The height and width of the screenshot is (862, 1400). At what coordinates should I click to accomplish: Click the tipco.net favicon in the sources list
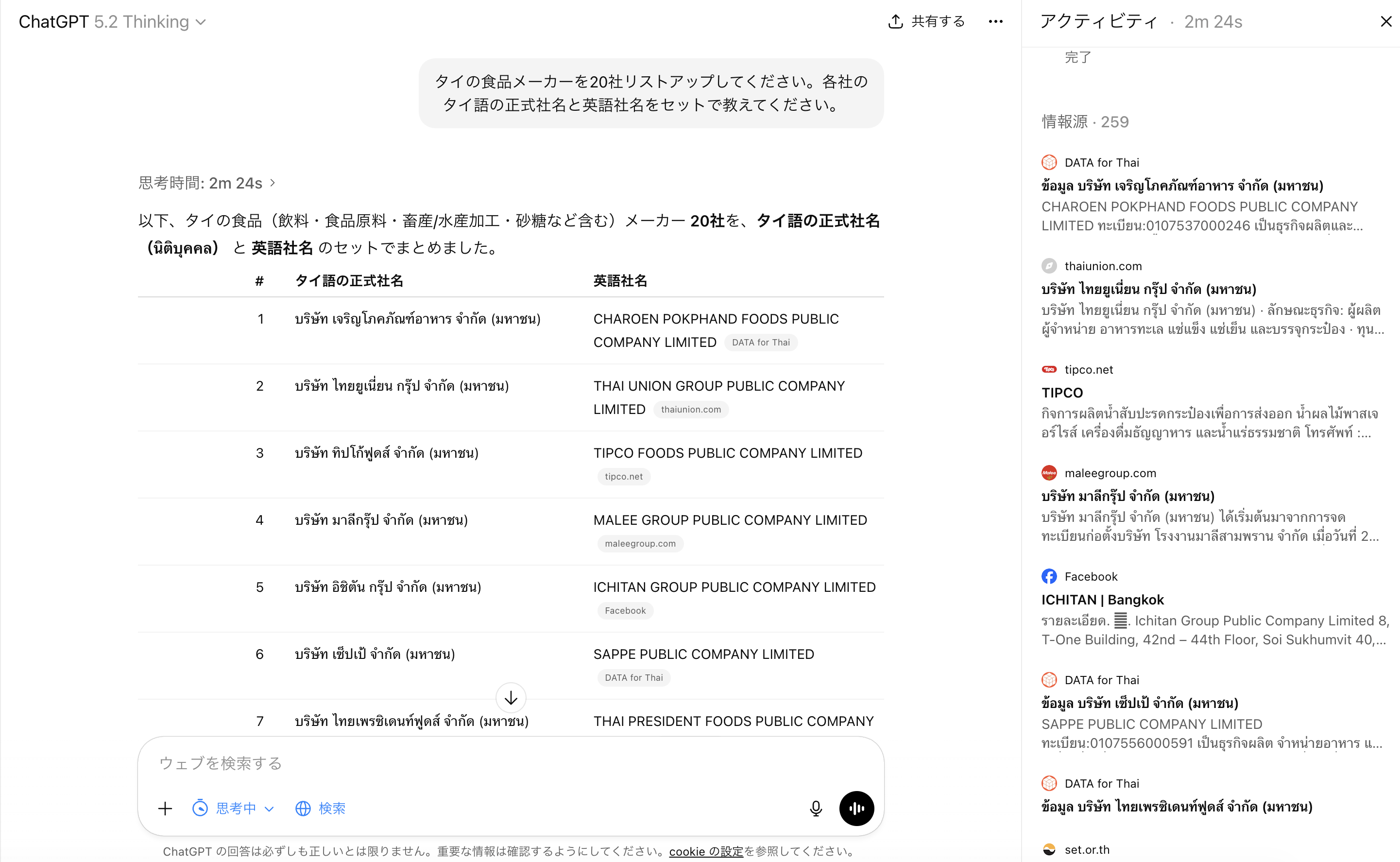(x=1049, y=369)
